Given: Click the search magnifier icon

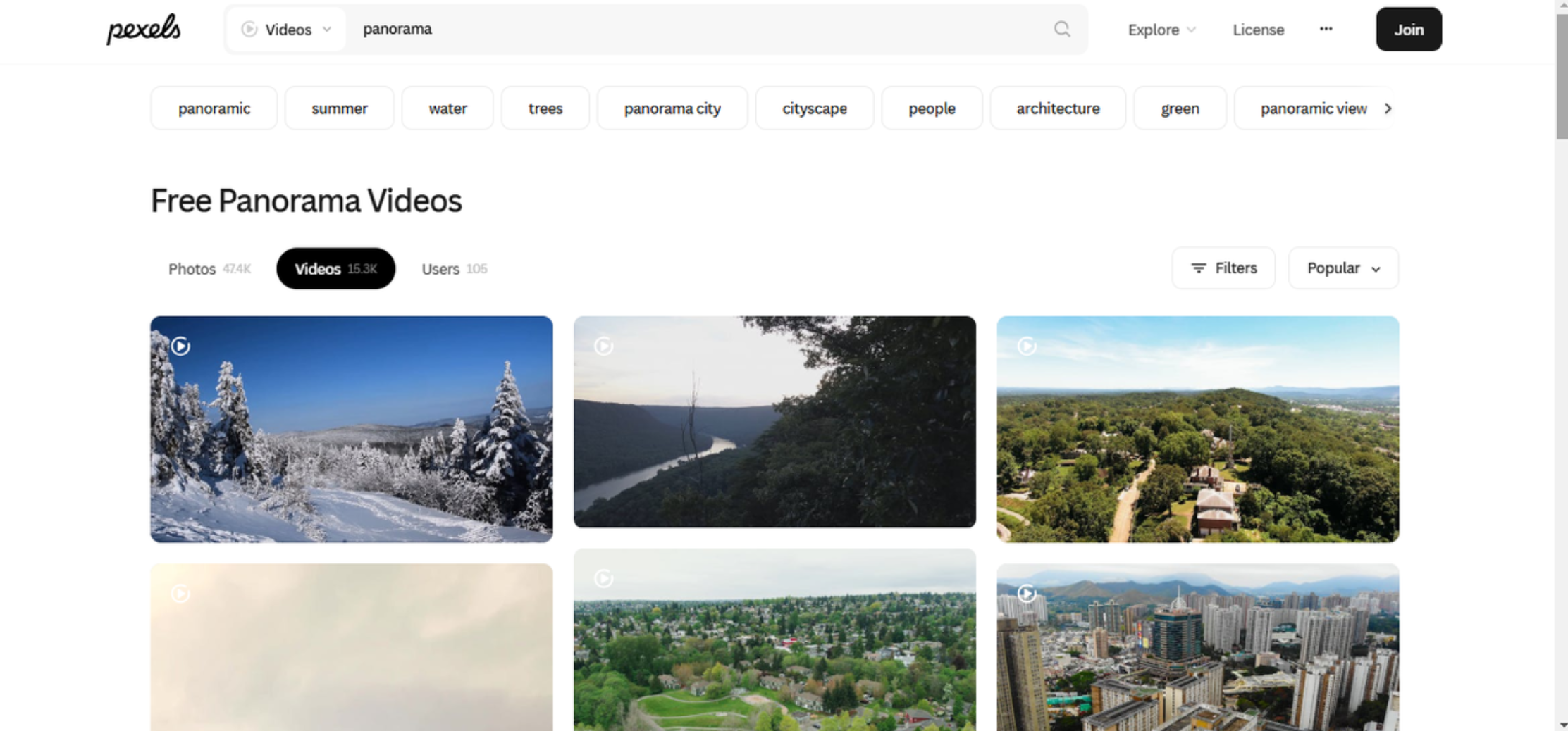Looking at the screenshot, I should click(x=1061, y=29).
